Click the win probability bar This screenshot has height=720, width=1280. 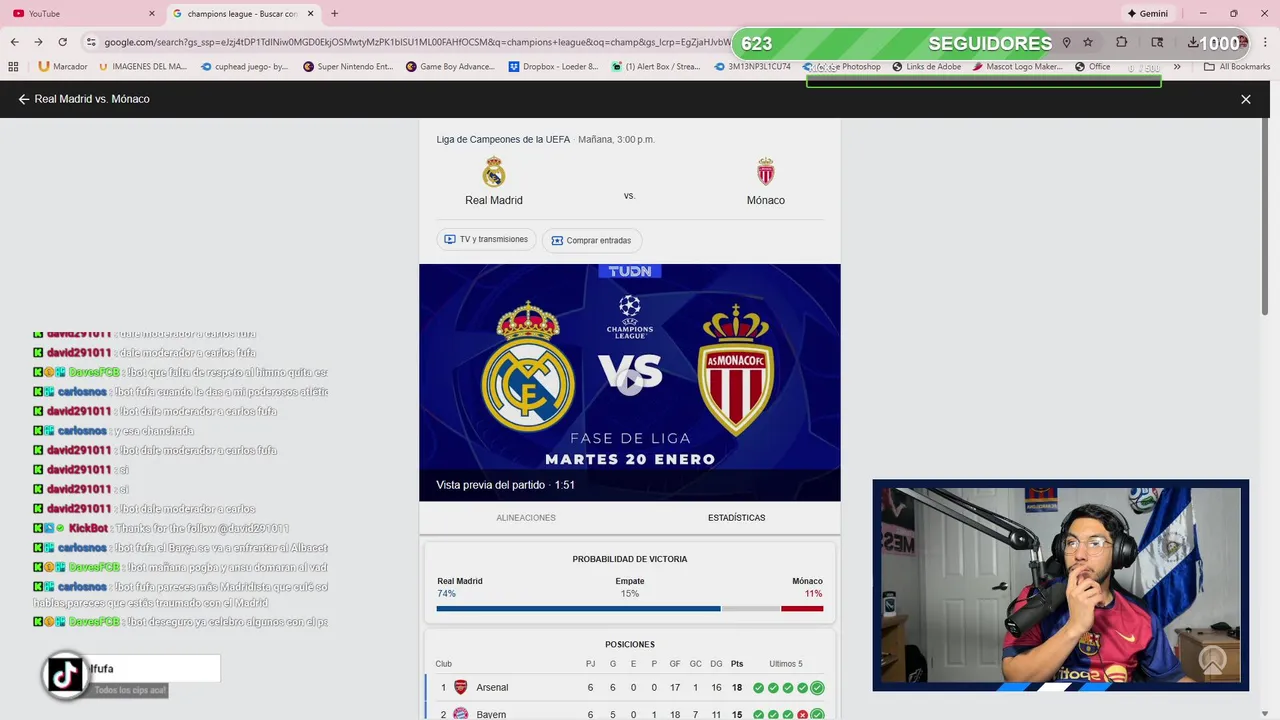(x=630, y=608)
